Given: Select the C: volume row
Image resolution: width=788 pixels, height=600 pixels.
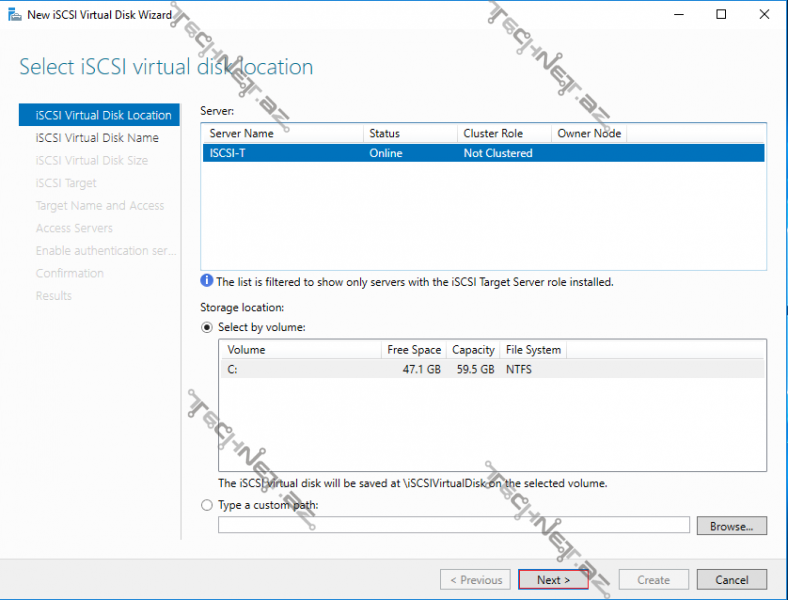Looking at the screenshot, I should tap(492, 368).
